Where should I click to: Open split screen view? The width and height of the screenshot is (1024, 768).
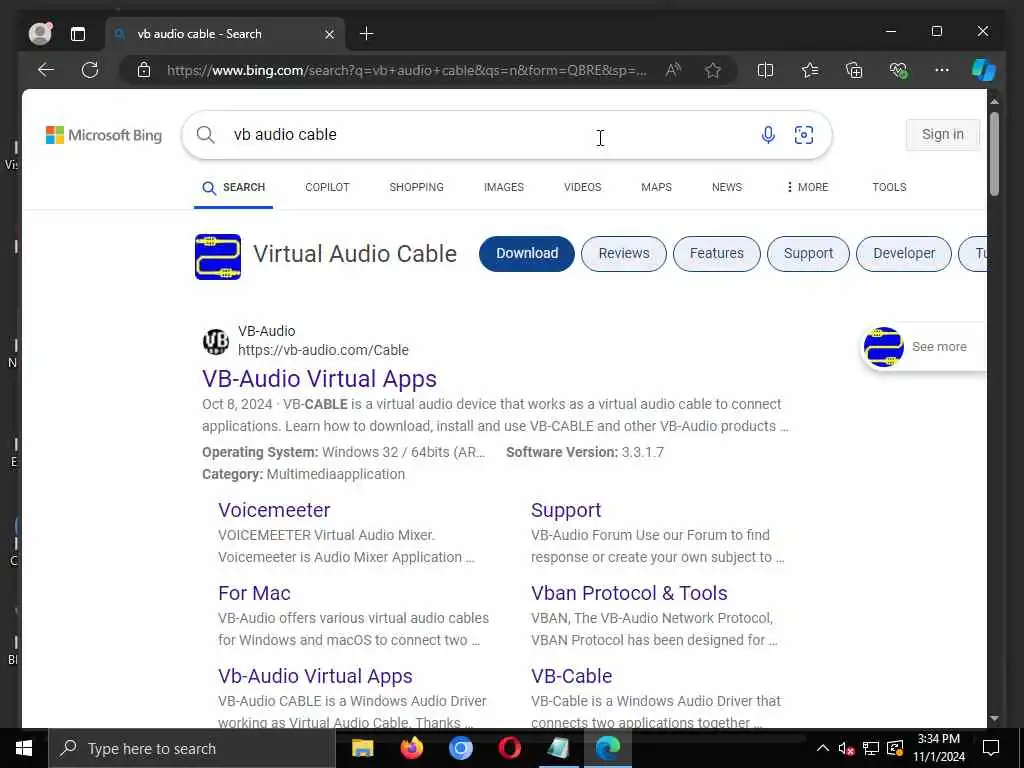click(765, 70)
